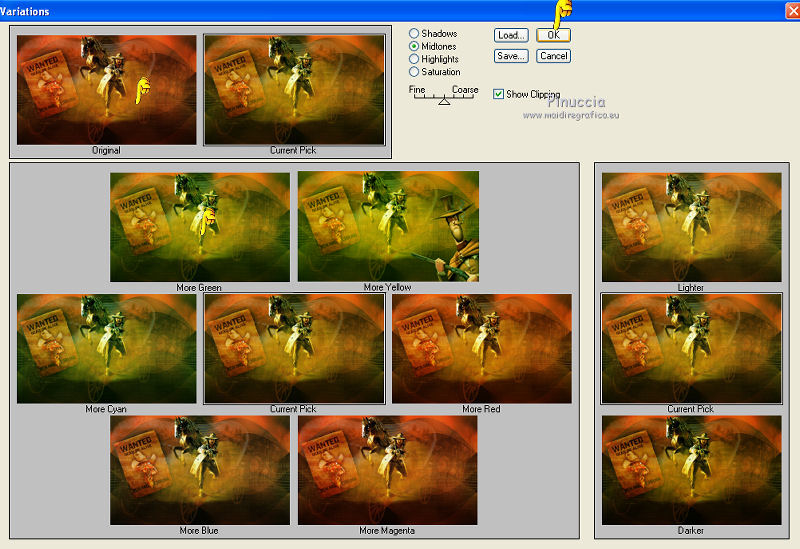The height and width of the screenshot is (549, 800).
Task: Click the top Current Pick thumbnail
Action: coord(294,90)
